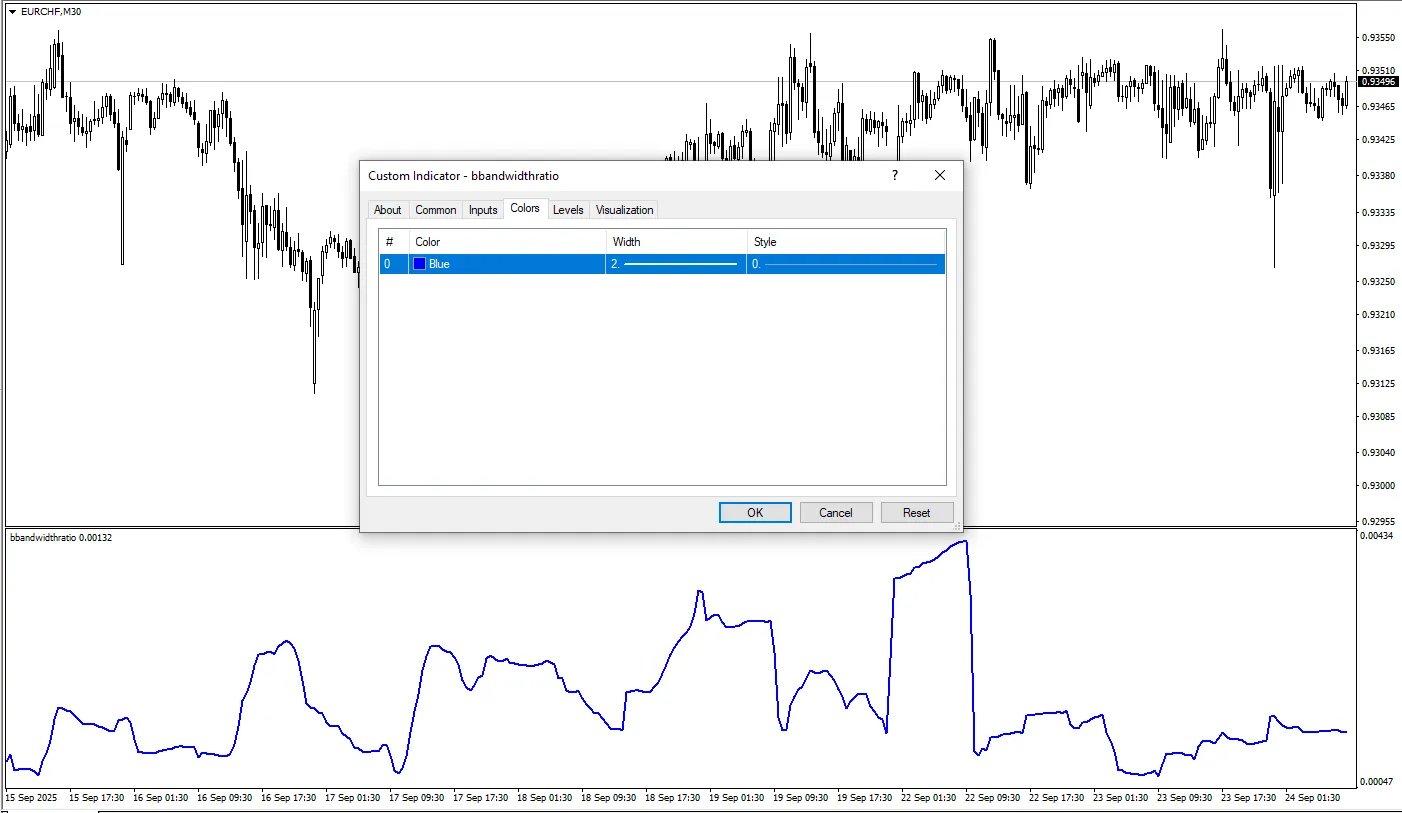Screen dimensions: 1402x813
Task: Click Reset to restore defaults
Action: [x=916, y=512]
